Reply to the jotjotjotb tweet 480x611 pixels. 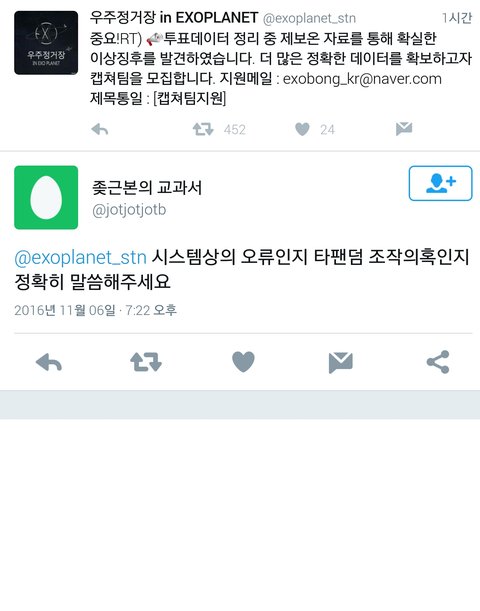(49, 362)
